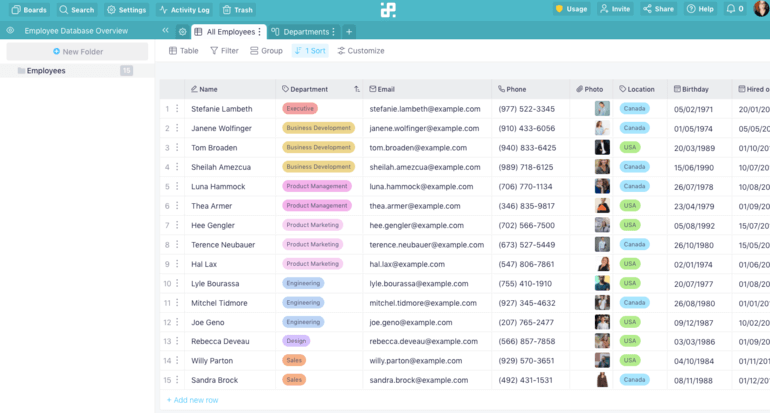
Task: Collapse sidebar with double chevron icon
Action: [x=165, y=30]
